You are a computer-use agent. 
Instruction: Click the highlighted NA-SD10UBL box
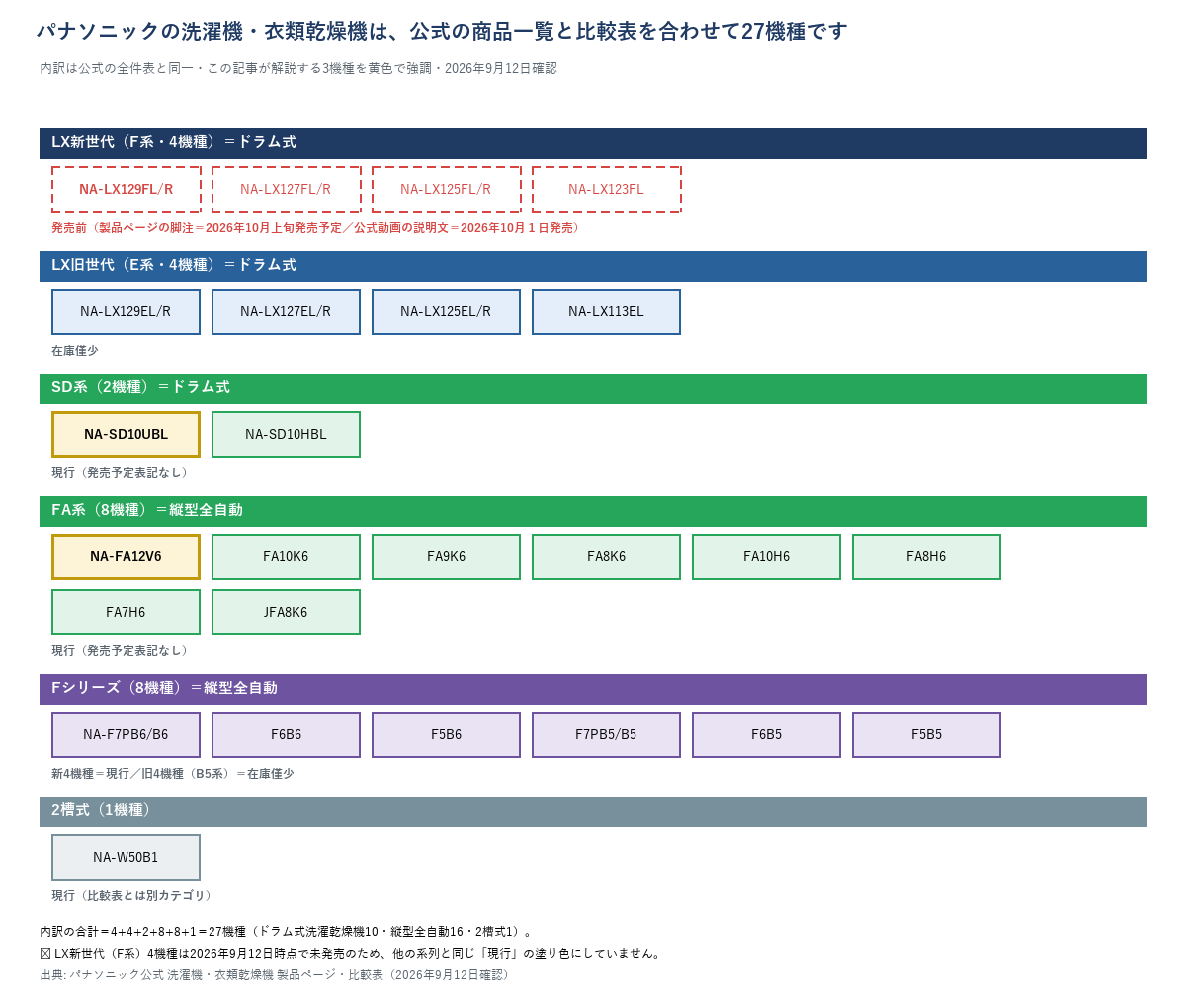click(127, 435)
